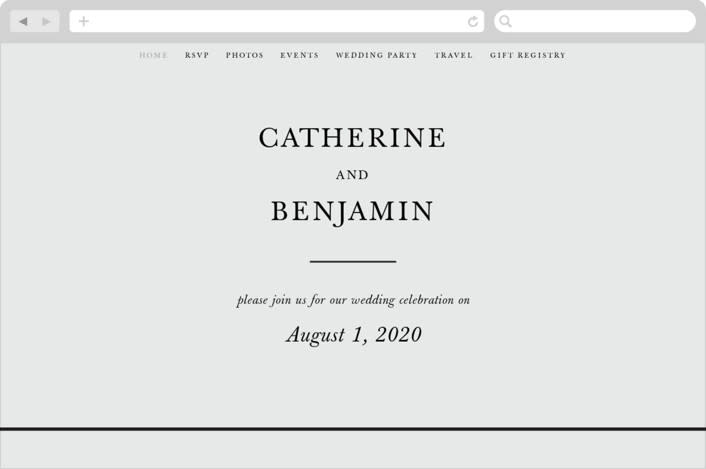Click the wedding celebration invitation line

click(x=353, y=300)
